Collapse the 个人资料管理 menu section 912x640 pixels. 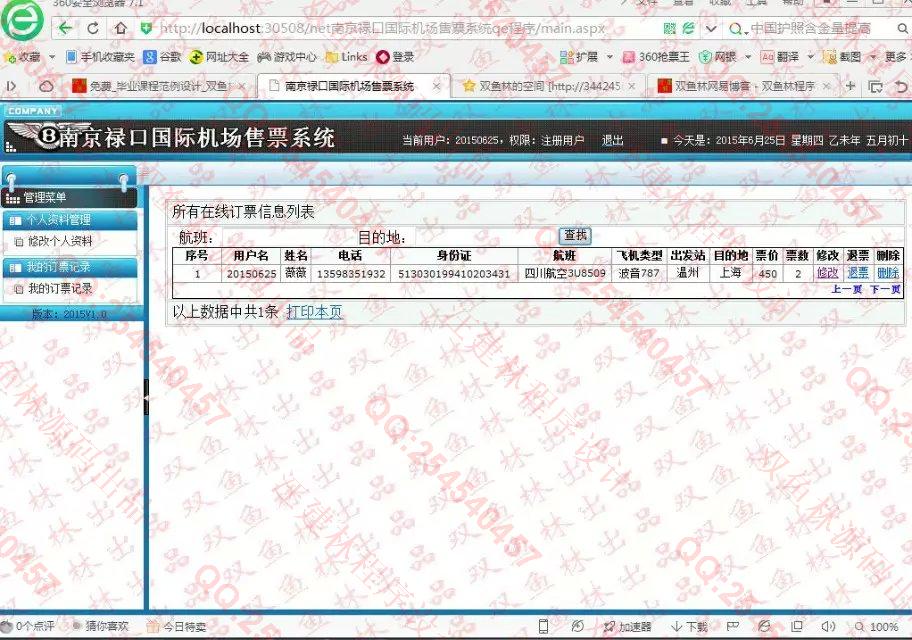(70, 220)
